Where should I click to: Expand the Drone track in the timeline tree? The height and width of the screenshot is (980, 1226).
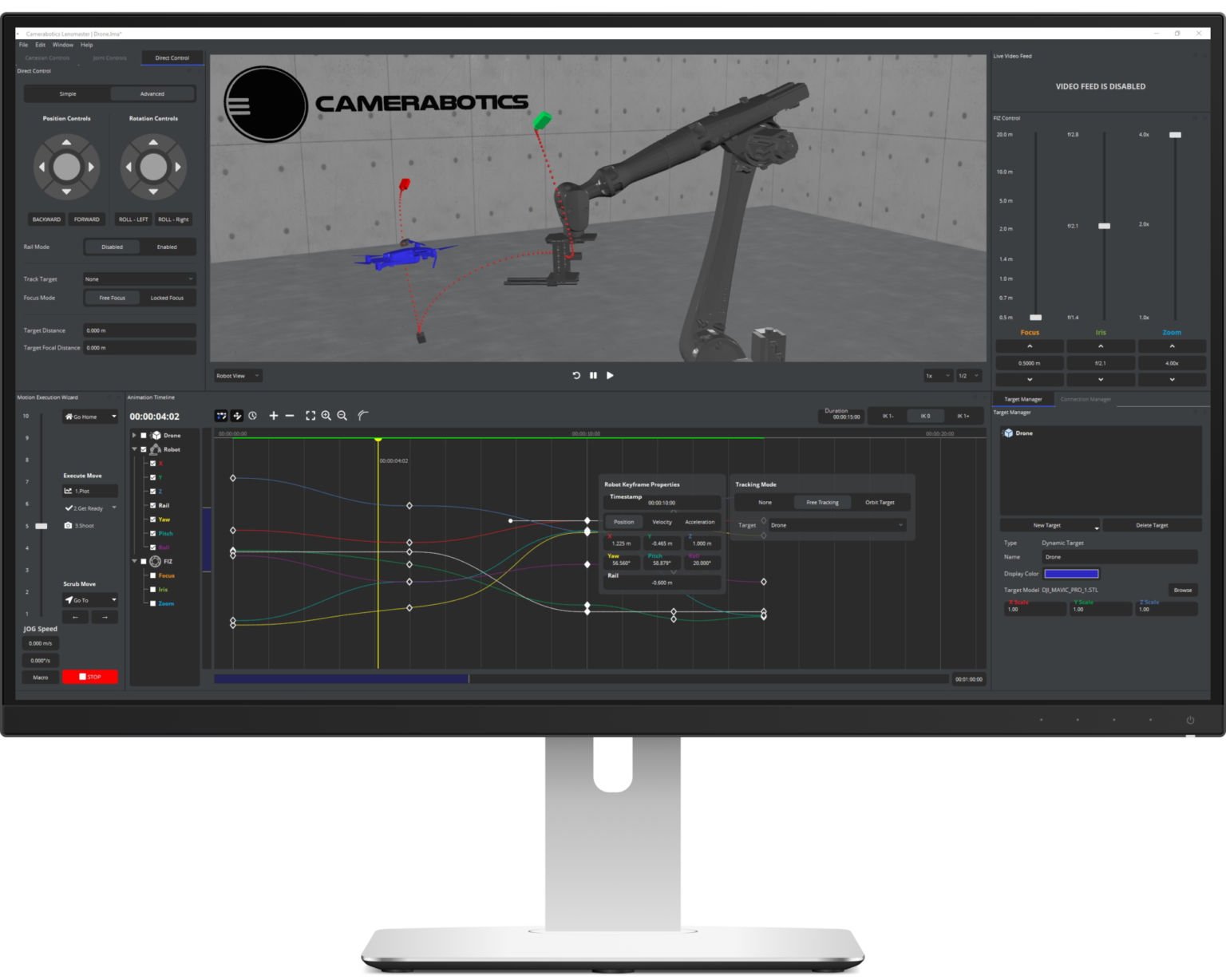pos(134,435)
